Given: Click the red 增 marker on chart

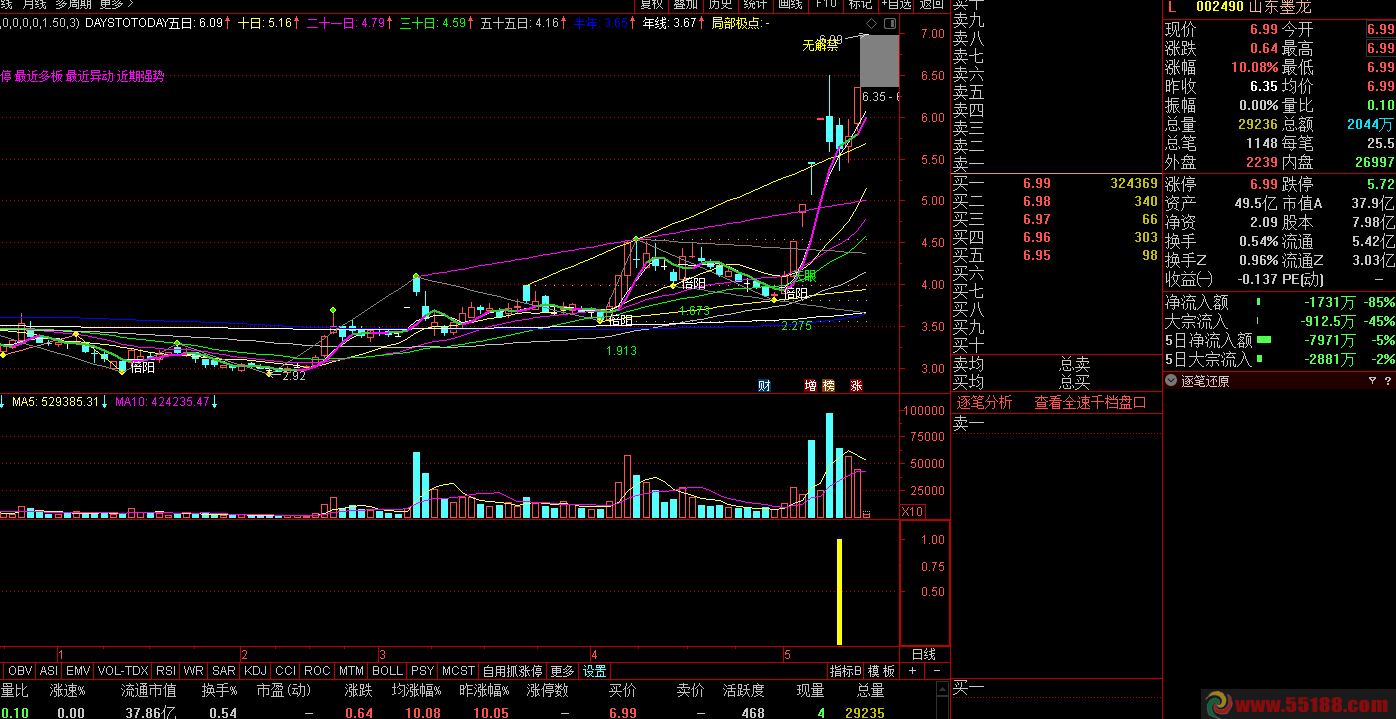Looking at the screenshot, I should tap(810, 385).
